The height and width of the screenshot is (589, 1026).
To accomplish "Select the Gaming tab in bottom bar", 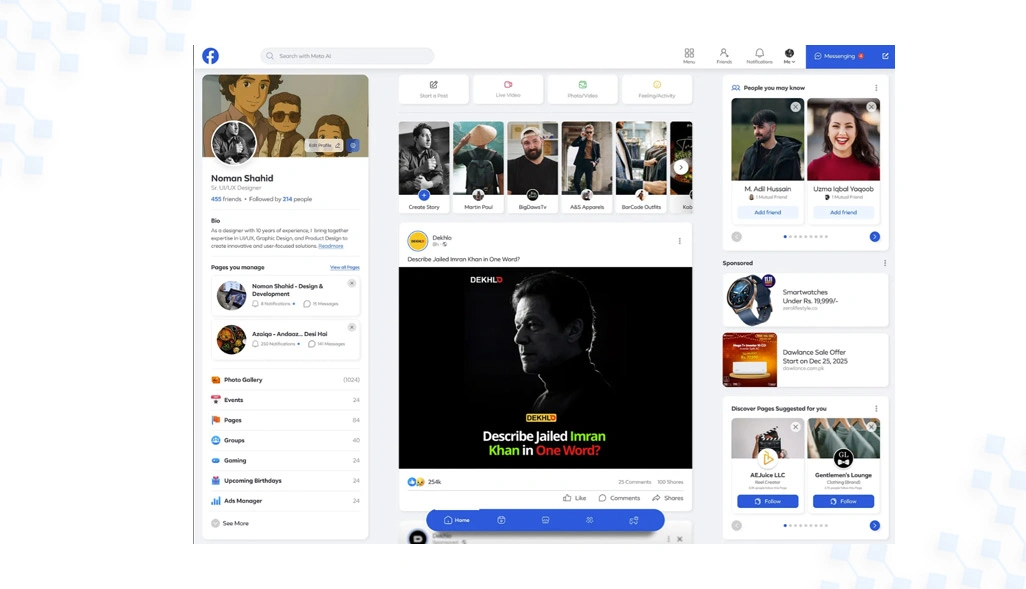I will (x=633, y=520).
